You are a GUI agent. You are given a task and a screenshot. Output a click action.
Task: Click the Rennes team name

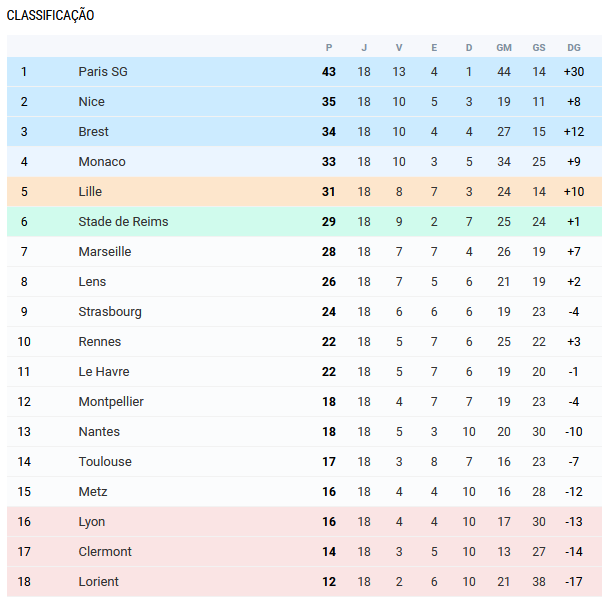tap(100, 342)
